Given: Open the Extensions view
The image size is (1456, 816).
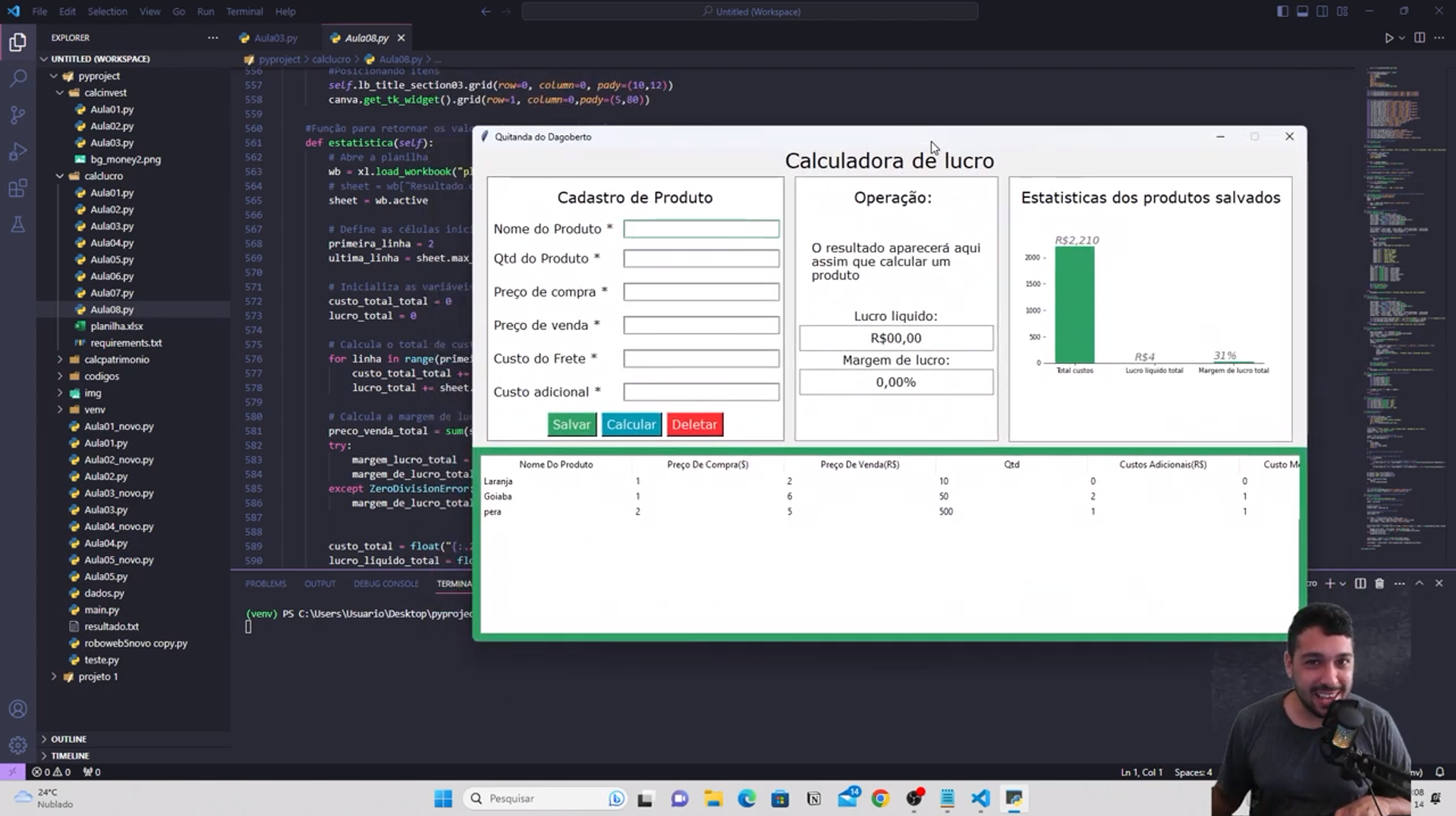Looking at the screenshot, I should pyautogui.click(x=18, y=188).
